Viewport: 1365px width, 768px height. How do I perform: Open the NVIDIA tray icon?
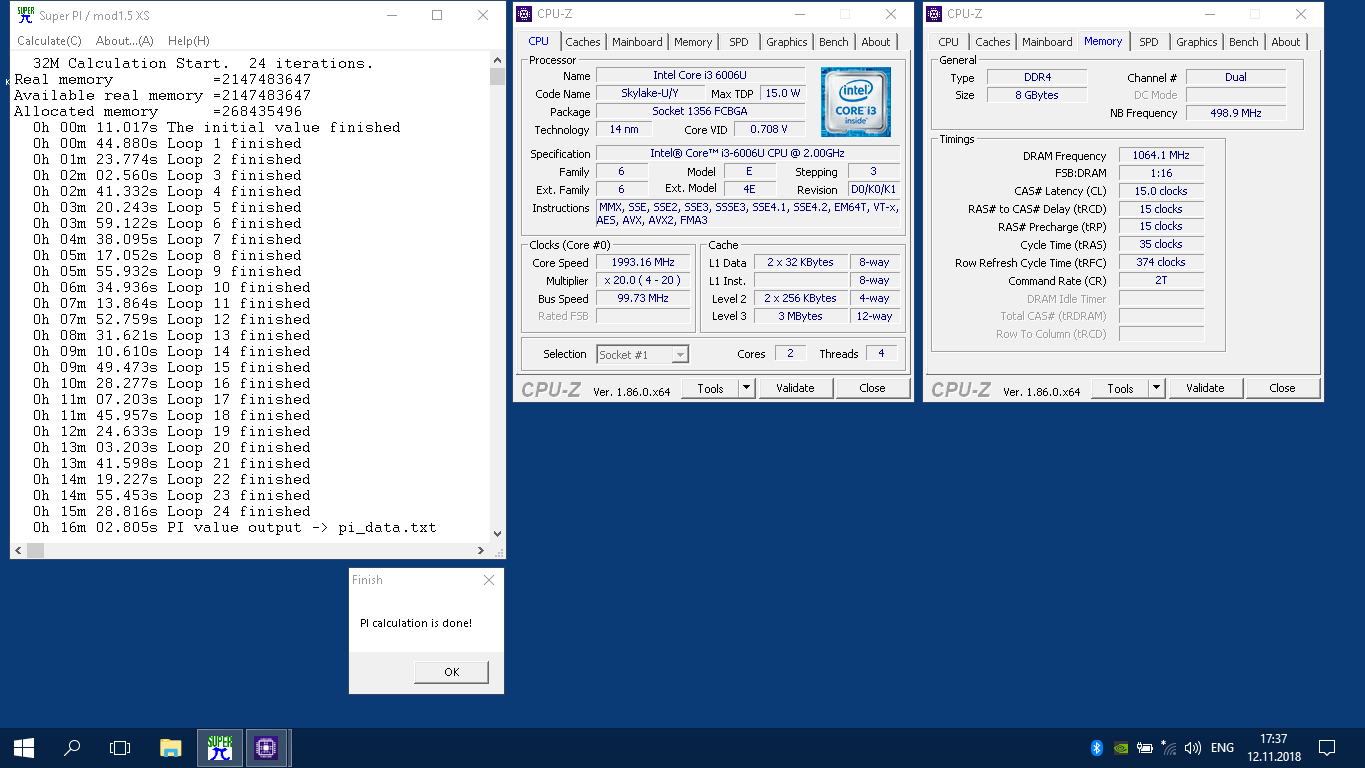tap(1121, 747)
